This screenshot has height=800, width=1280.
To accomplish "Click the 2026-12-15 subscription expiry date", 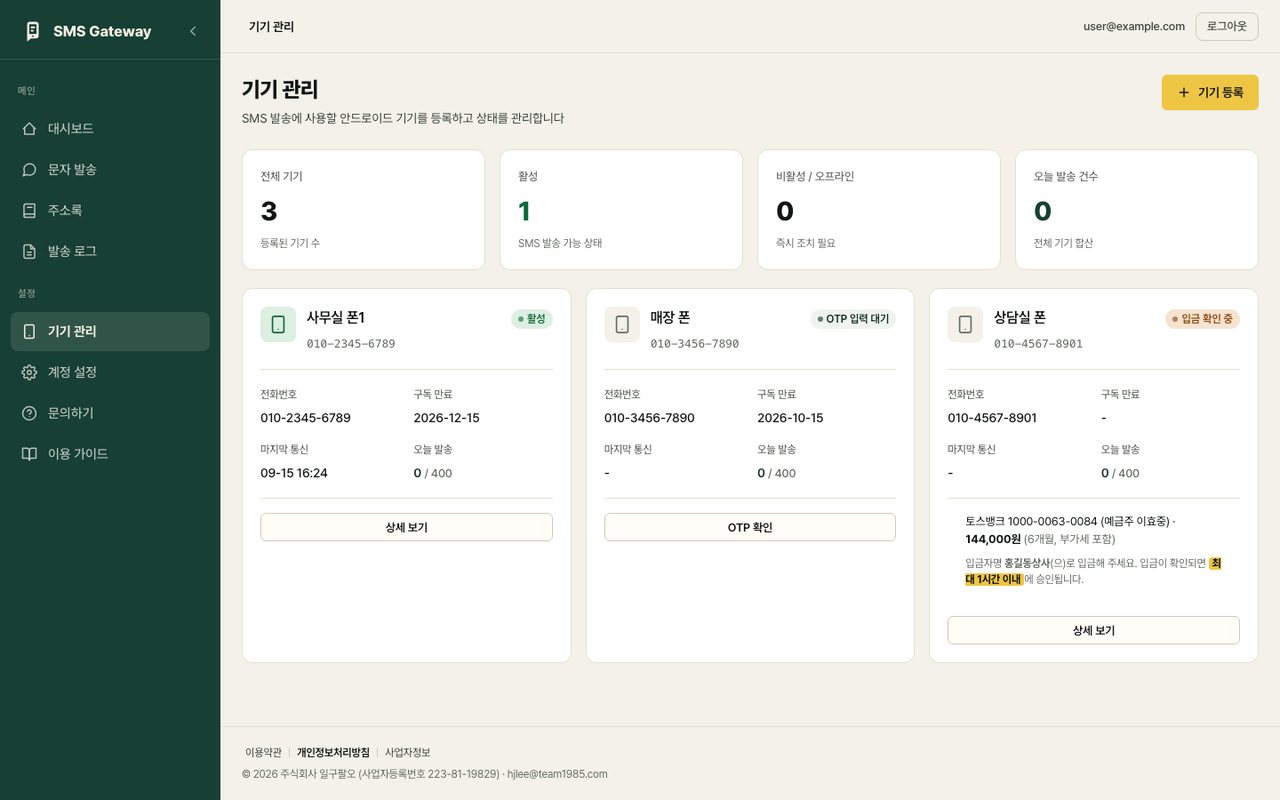I will pos(446,418).
